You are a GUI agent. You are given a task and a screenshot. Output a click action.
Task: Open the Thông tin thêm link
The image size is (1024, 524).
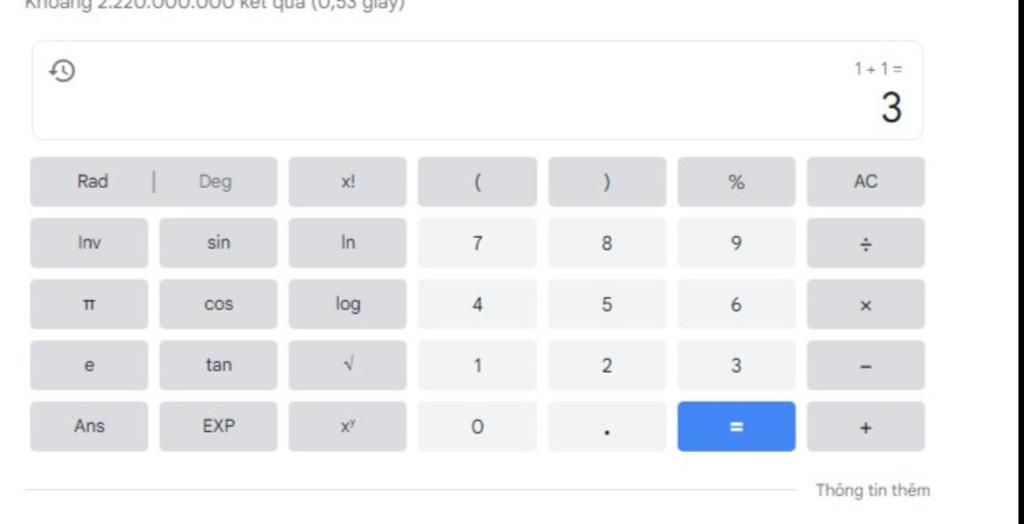pyautogui.click(x=872, y=490)
